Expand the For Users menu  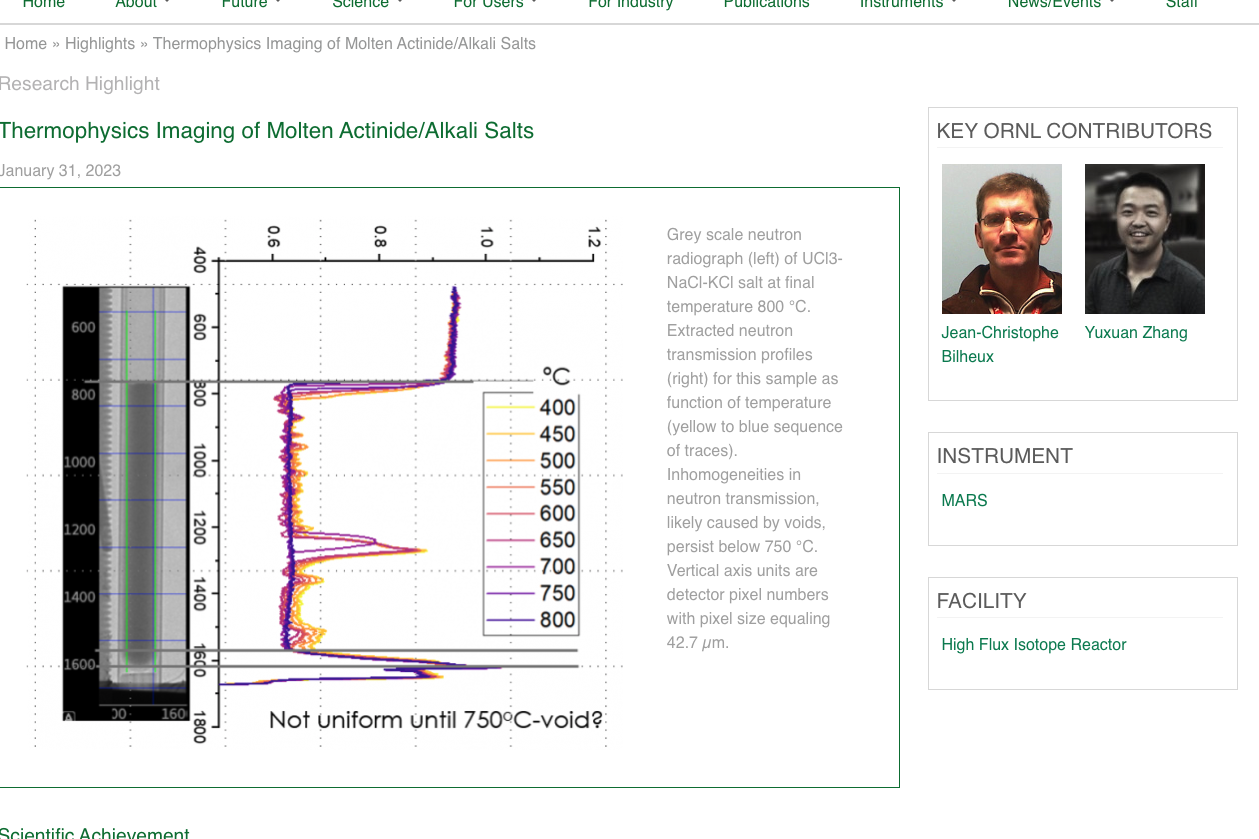(495, 5)
